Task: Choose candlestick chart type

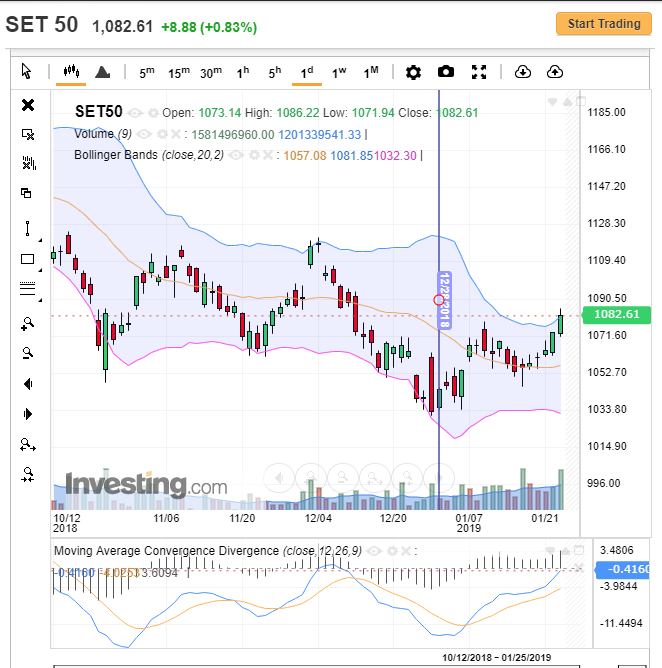Action: (x=71, y=71)
